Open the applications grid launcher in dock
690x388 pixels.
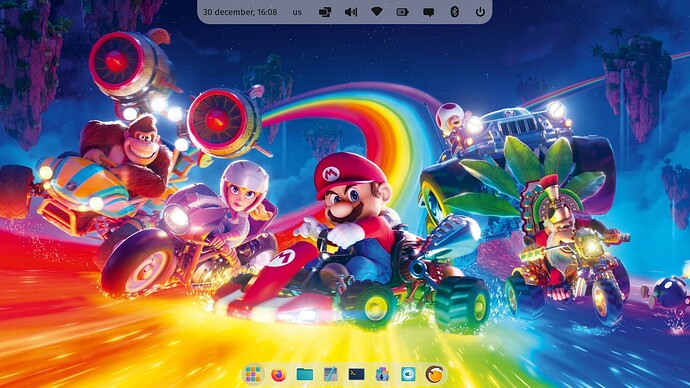coord(253,374)
